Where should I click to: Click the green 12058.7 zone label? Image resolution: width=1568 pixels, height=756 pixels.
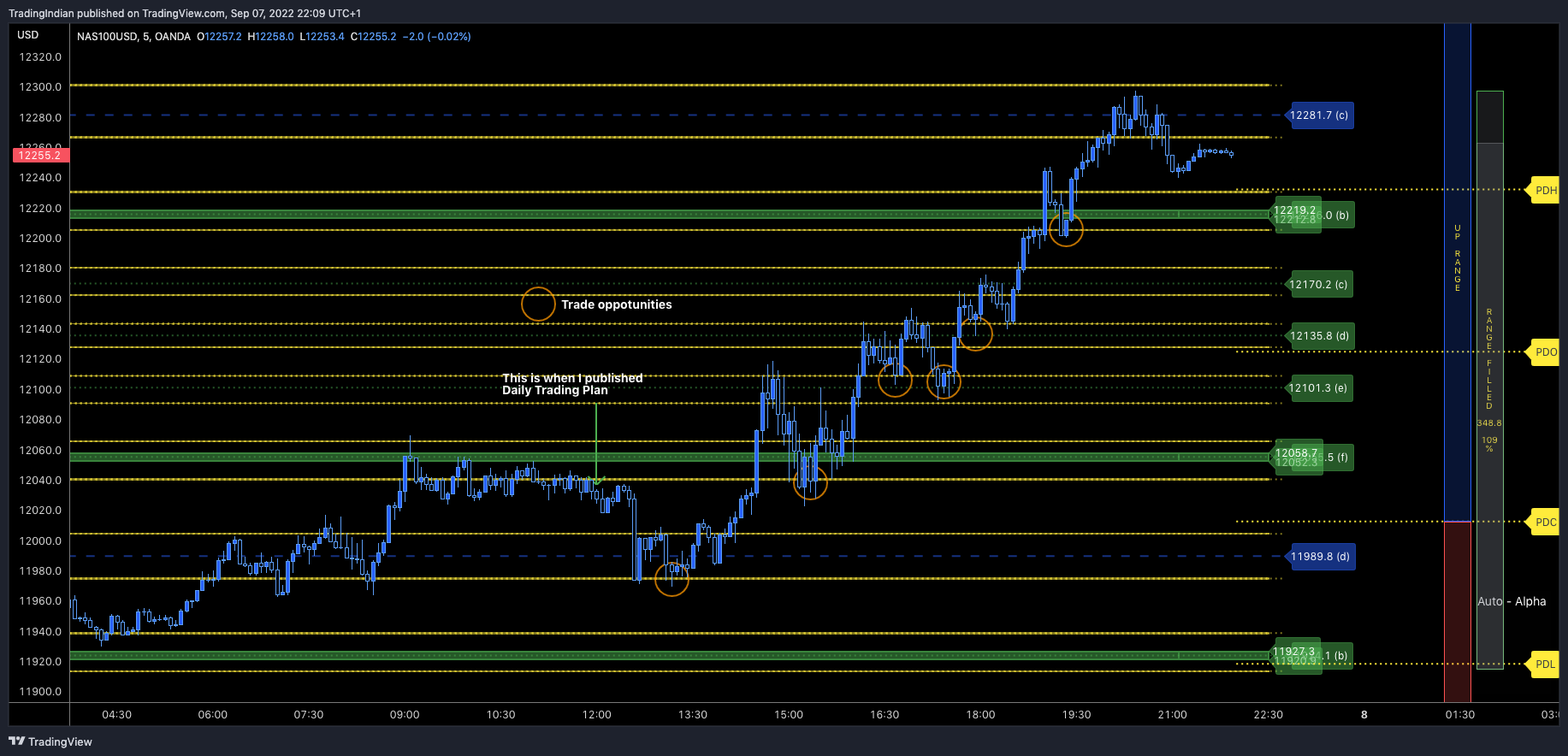(x=1296, y=453)
